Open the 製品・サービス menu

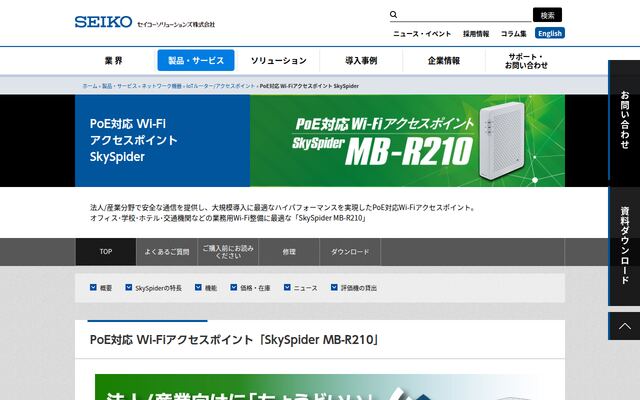[x=196, y=60]
